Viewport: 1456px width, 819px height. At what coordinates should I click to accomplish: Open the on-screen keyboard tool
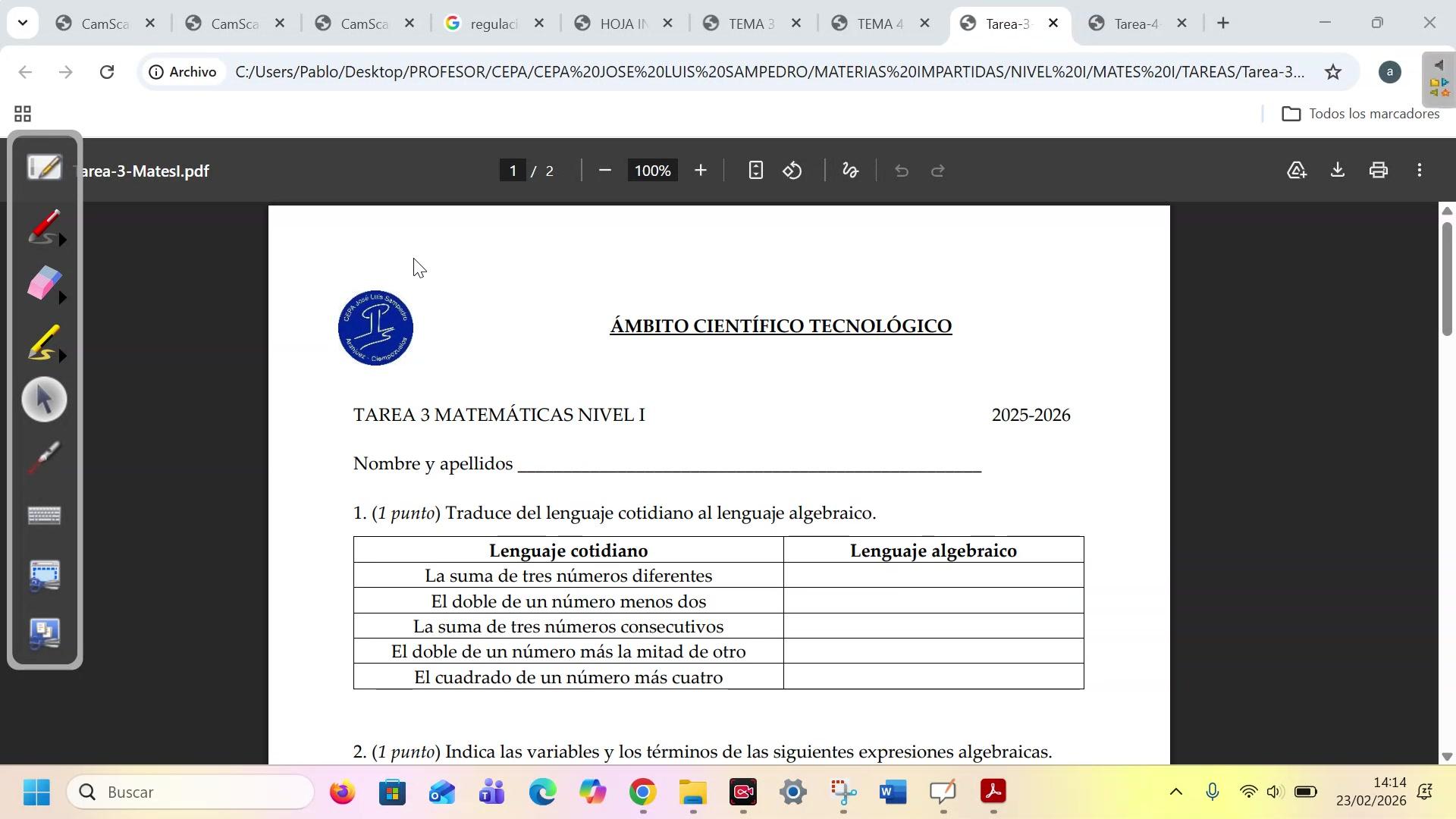[45, 516]
